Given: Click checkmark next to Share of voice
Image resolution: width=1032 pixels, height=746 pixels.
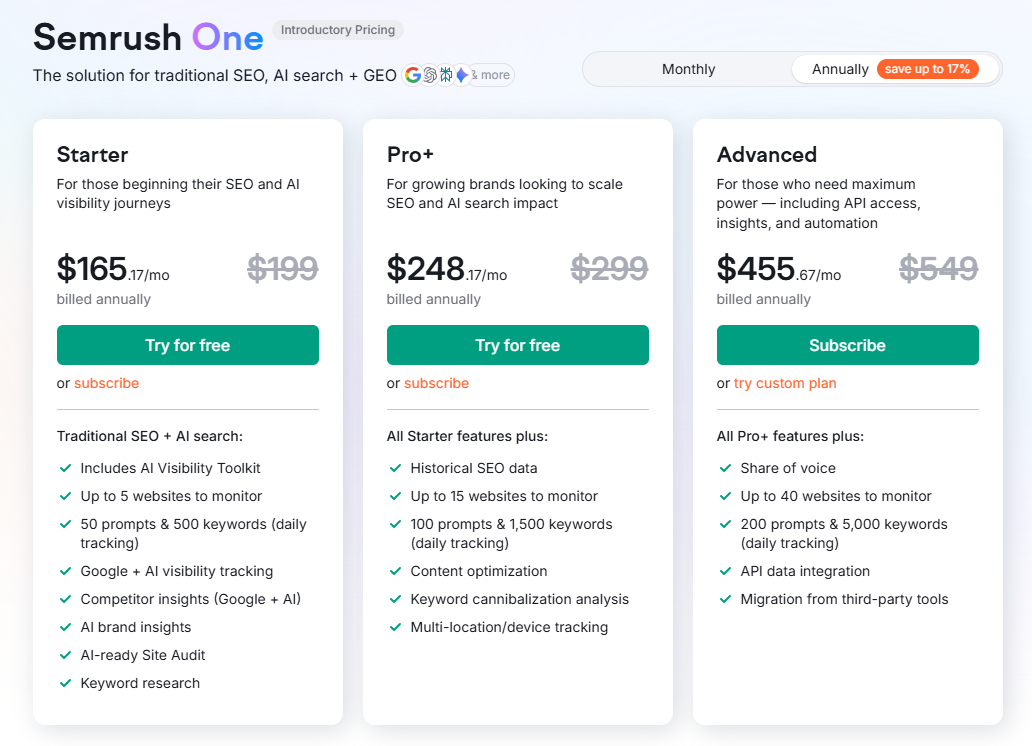Looking at the screenshot, I should click(725, 468).
